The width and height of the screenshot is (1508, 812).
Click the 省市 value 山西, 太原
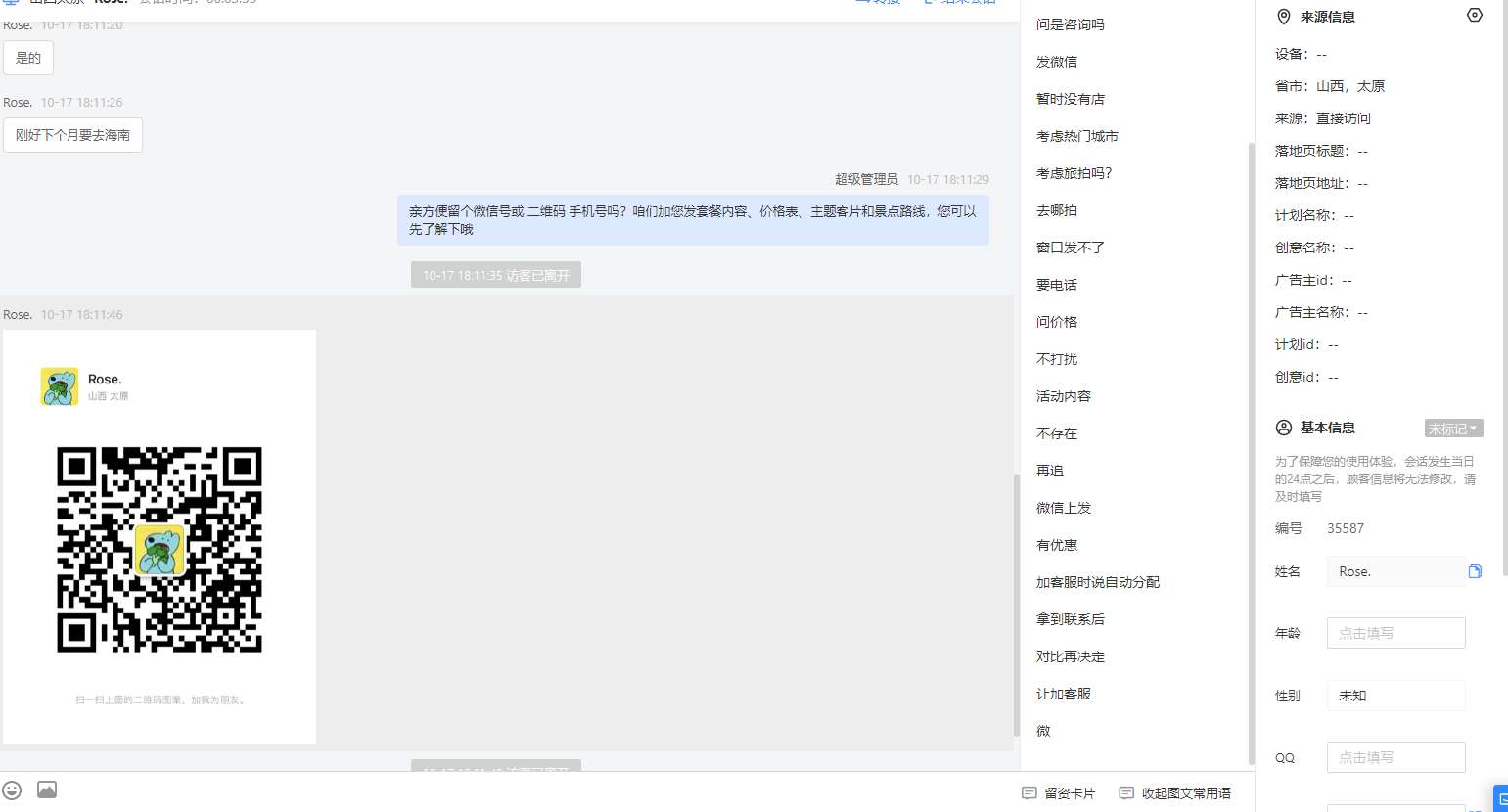pos(1350,86)
